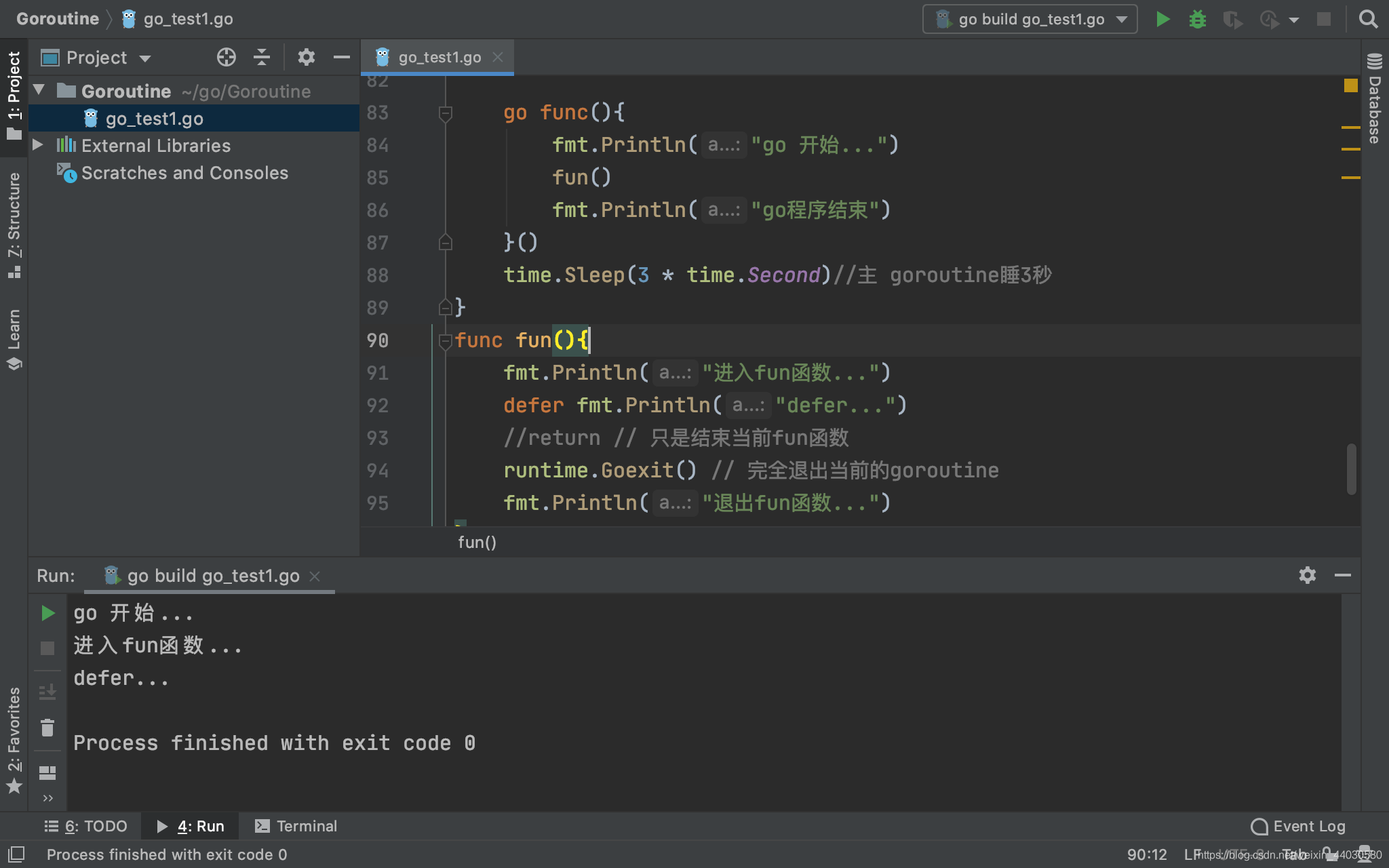1389x868 pixels.
Task: Locate opened file in Project tree
Action: [x=227, y=58]
